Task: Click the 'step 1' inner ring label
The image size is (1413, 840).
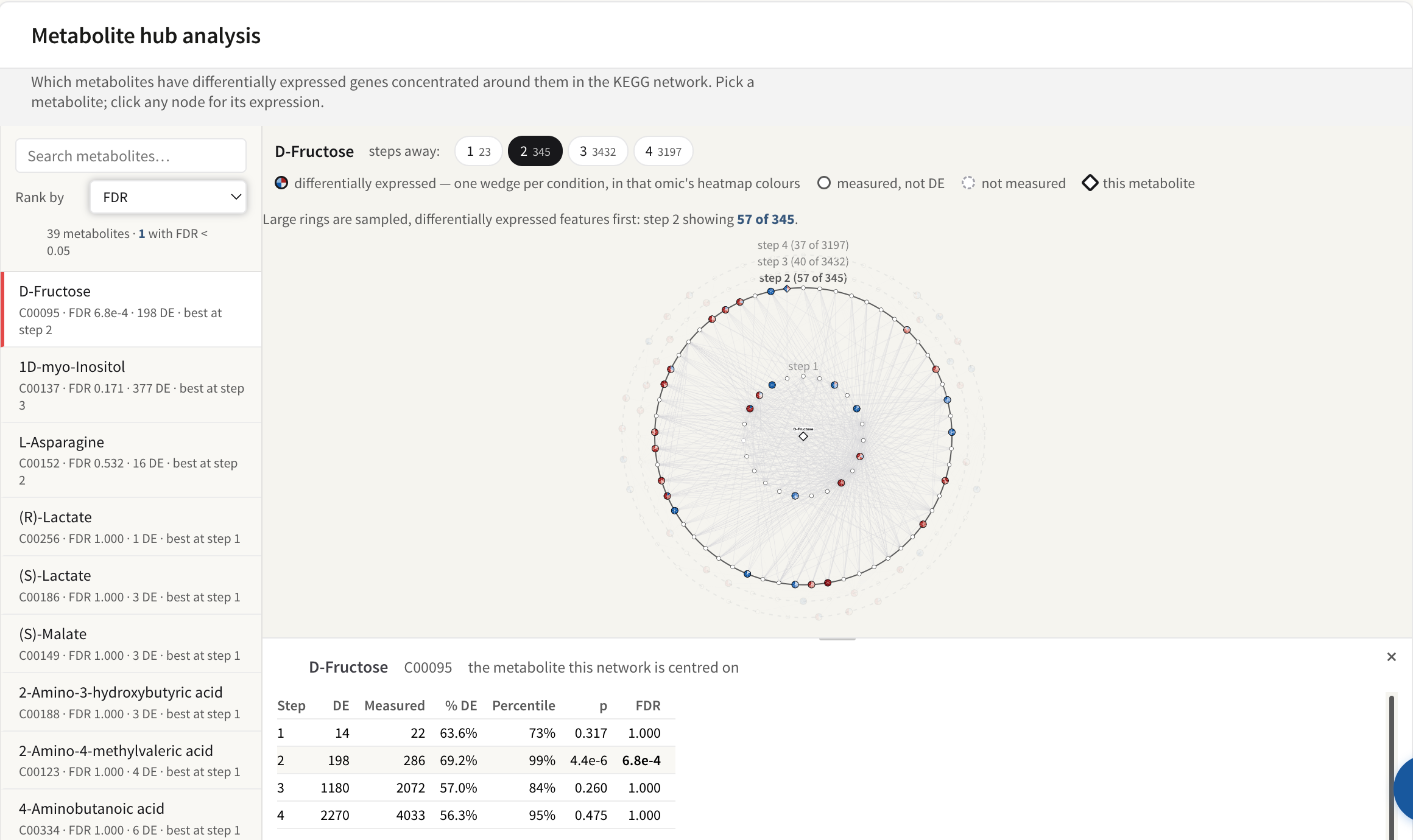Action: coord(803,367)
